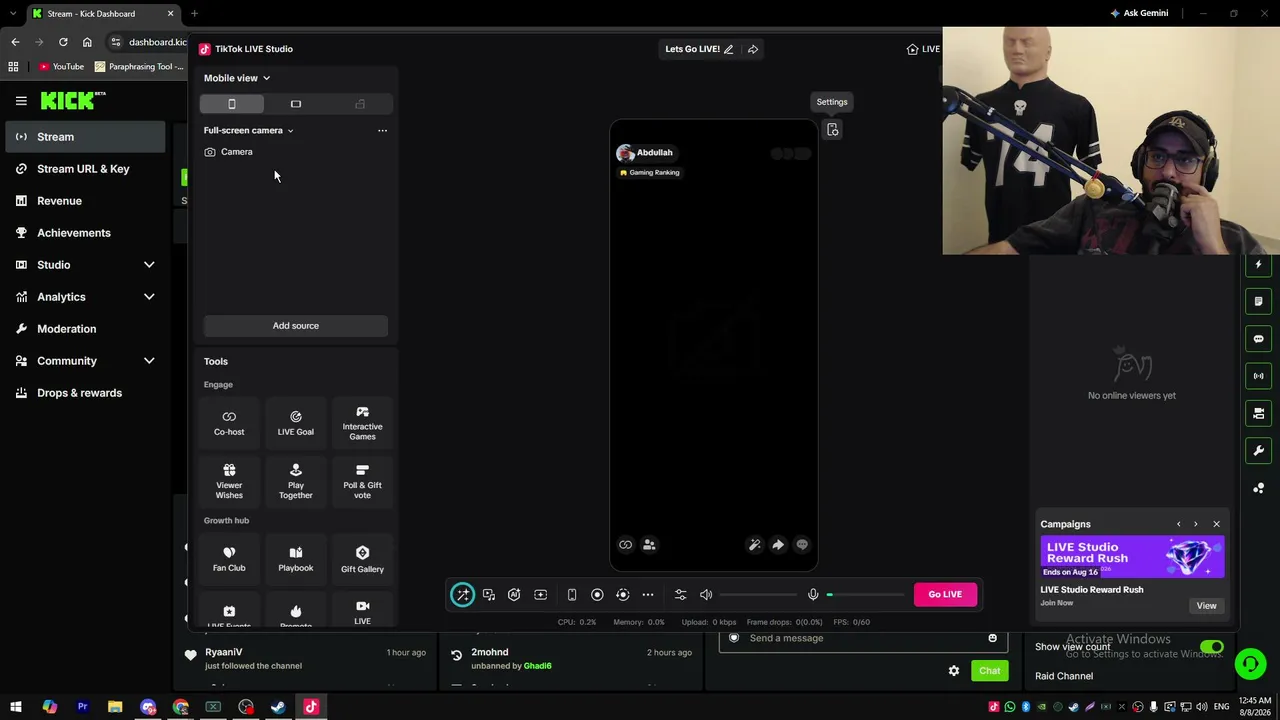Open Drops & rewards in Kick
This screenshot has width=1280, height=720.
(x=85, y=393)
